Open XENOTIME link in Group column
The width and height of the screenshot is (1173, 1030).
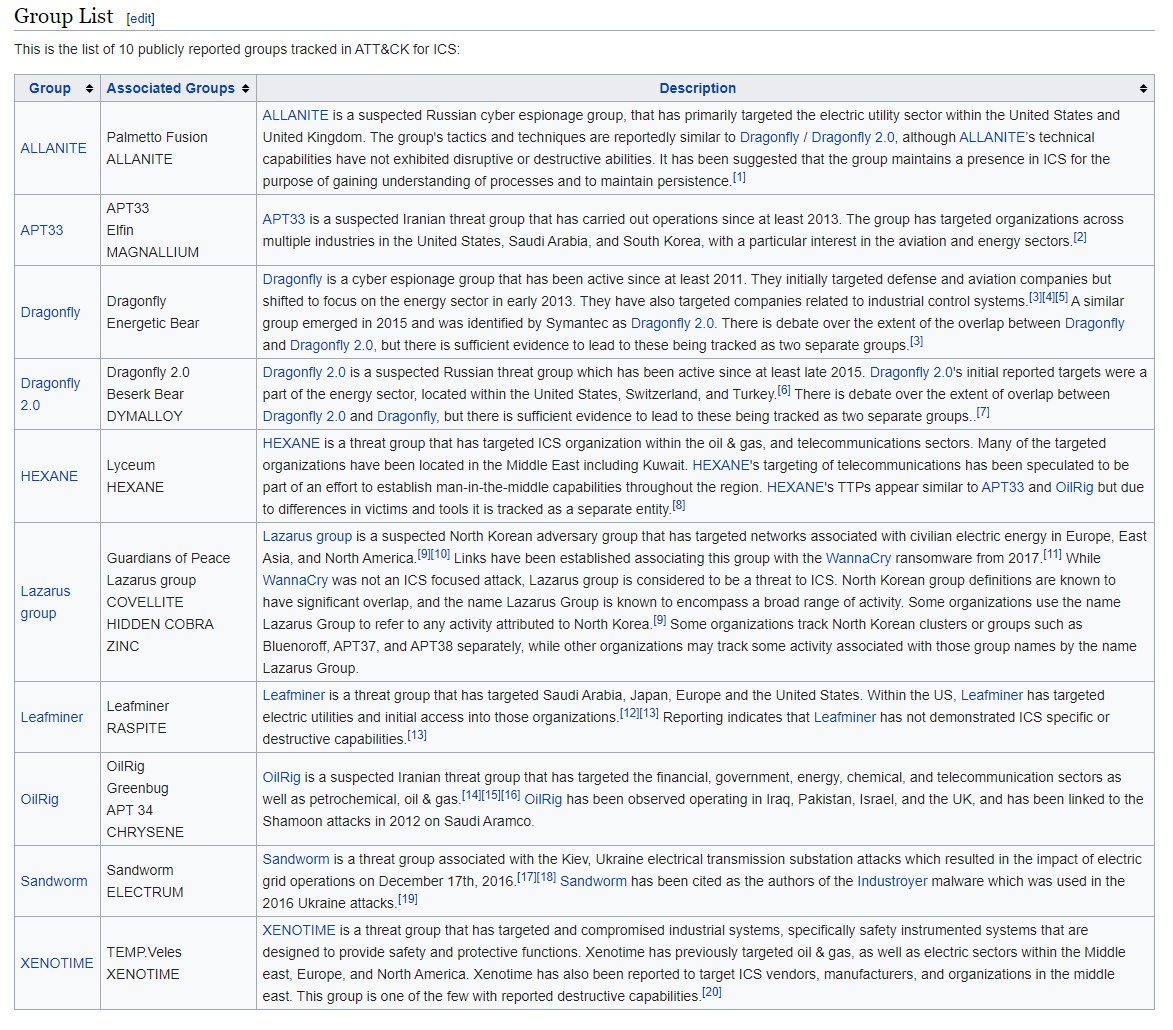[57, 963]
